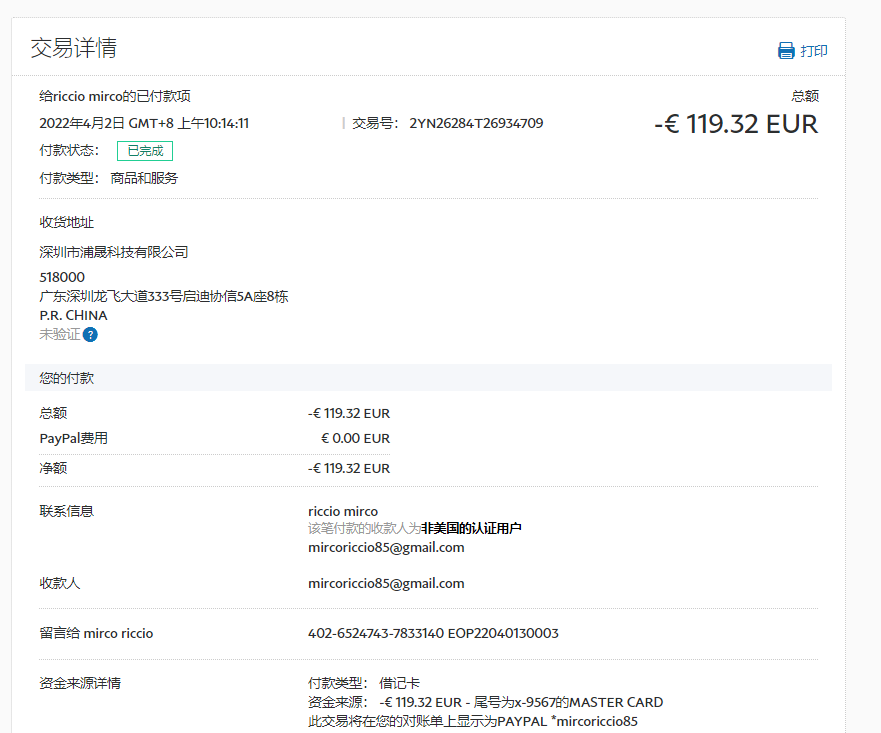The width and height of the screenshot is (881, 733).
Task: Click the street address line with 龙飞大道333号
Action: (x=164, y=296)
